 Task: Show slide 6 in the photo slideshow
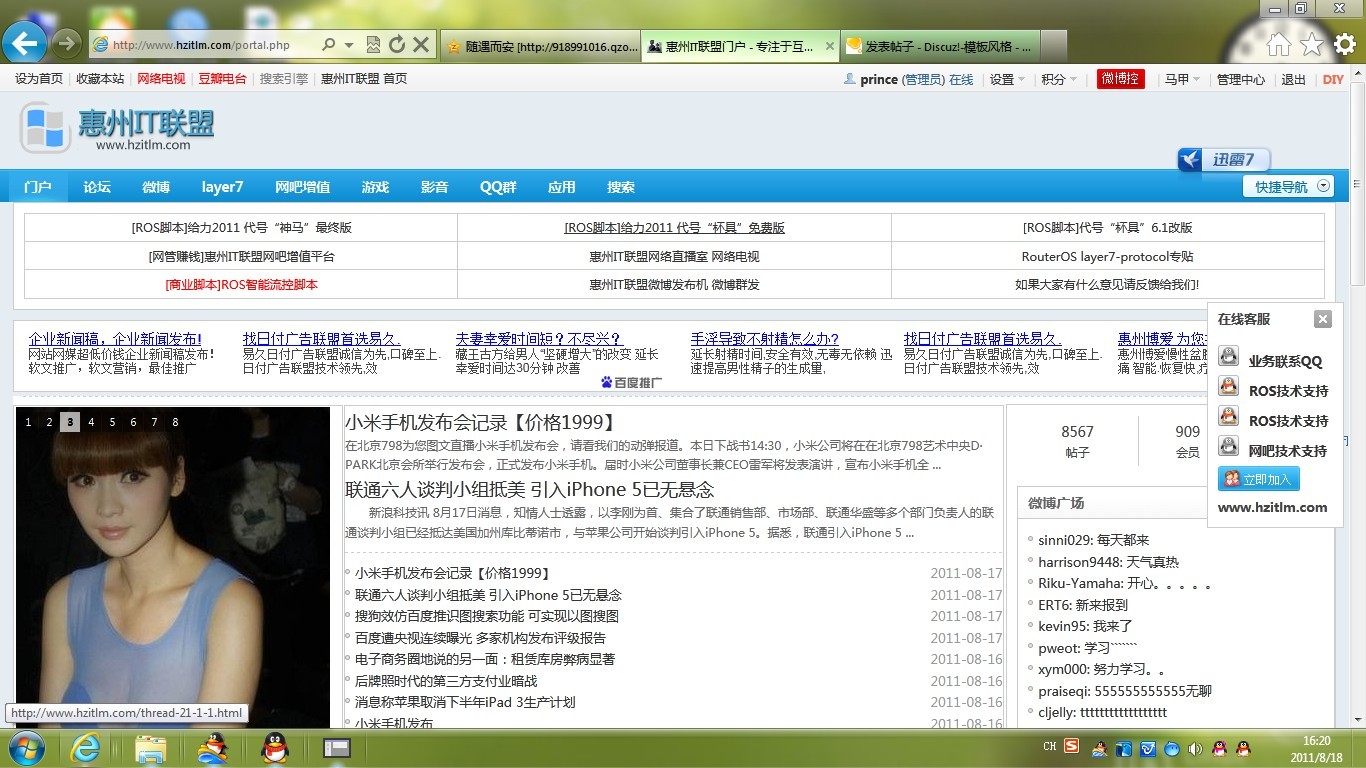[x=133, y=422]
